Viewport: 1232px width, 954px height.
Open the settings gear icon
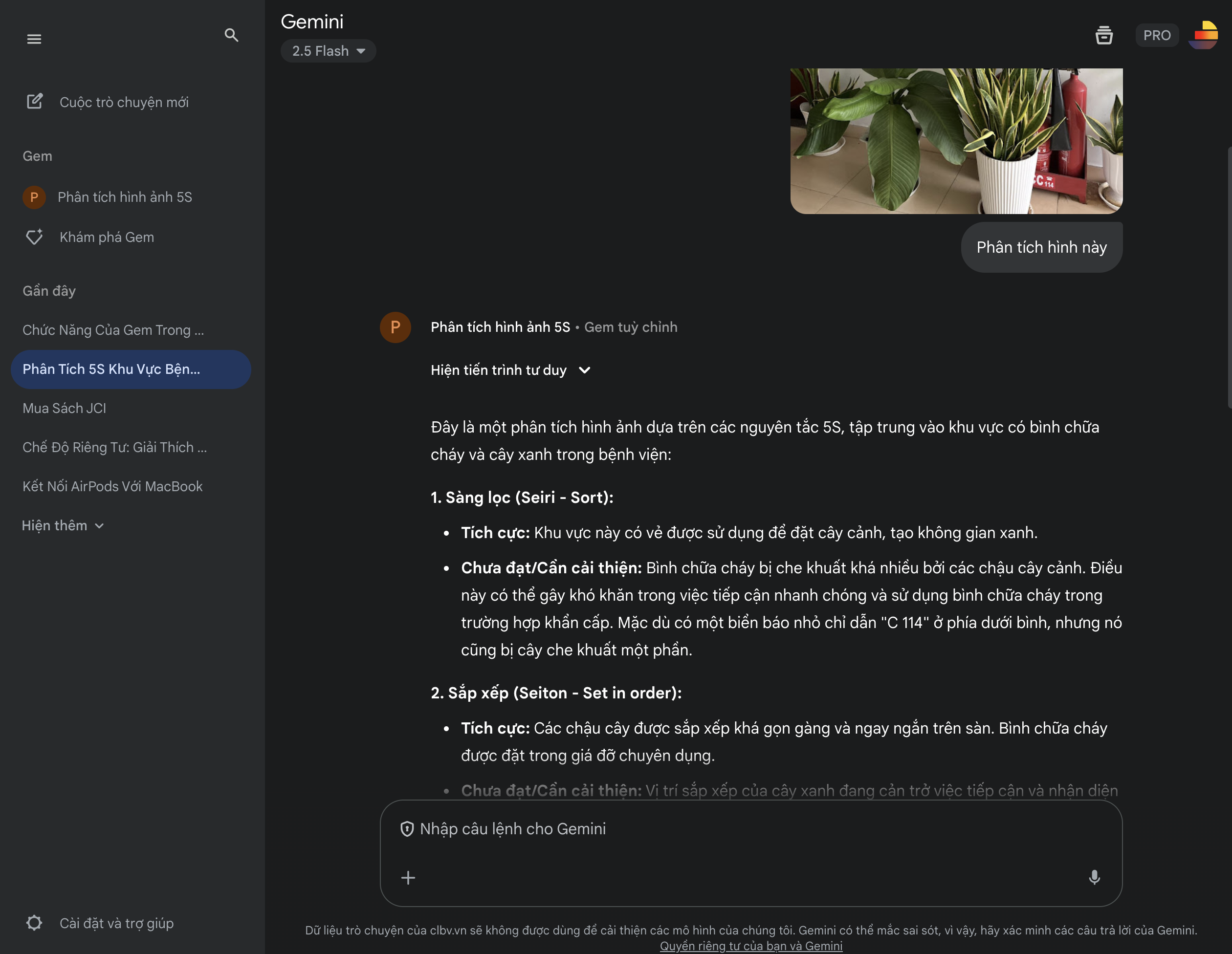(34, 923)
